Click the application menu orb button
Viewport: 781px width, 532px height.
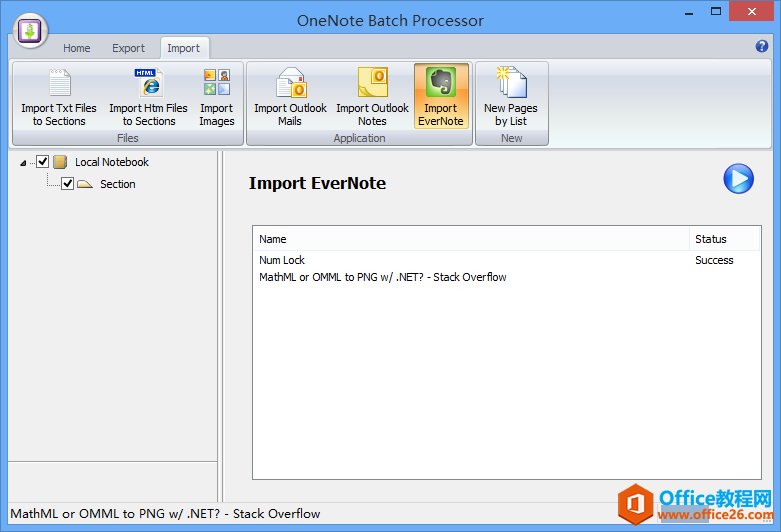[x=30, y=31]
